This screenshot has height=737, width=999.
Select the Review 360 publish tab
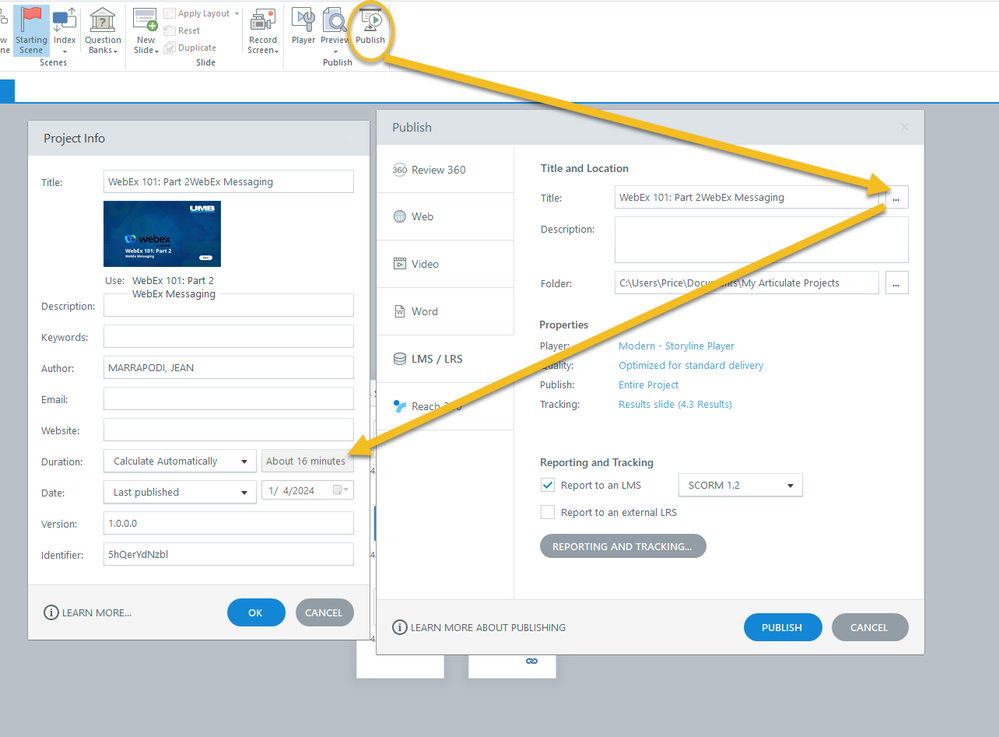coord(445,169)
